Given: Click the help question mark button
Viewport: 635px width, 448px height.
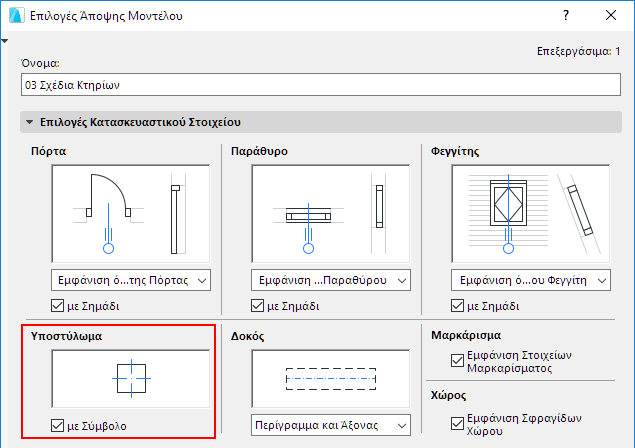Looking at the screenshot, I should (566, 17).
